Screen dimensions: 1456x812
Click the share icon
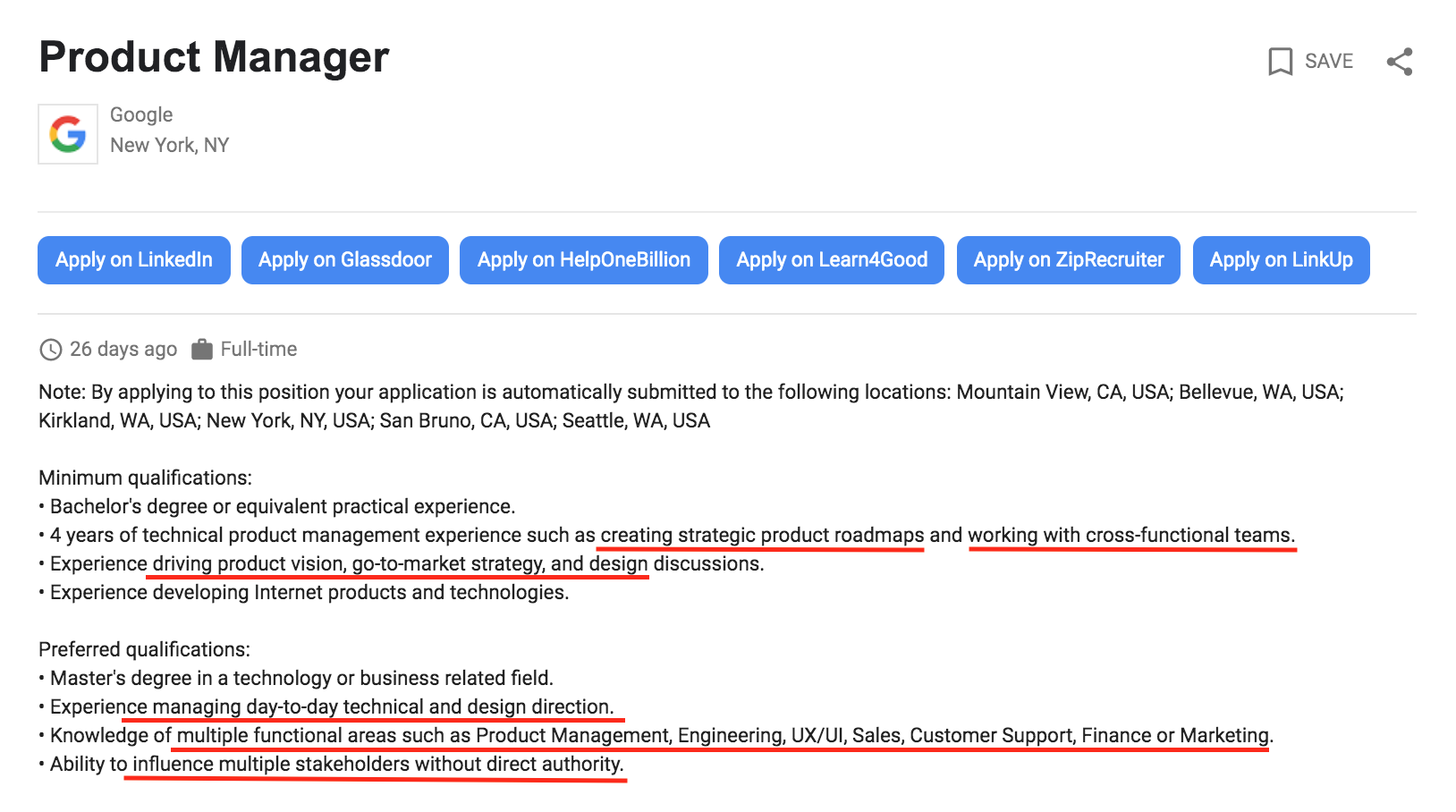(1400, 62)
